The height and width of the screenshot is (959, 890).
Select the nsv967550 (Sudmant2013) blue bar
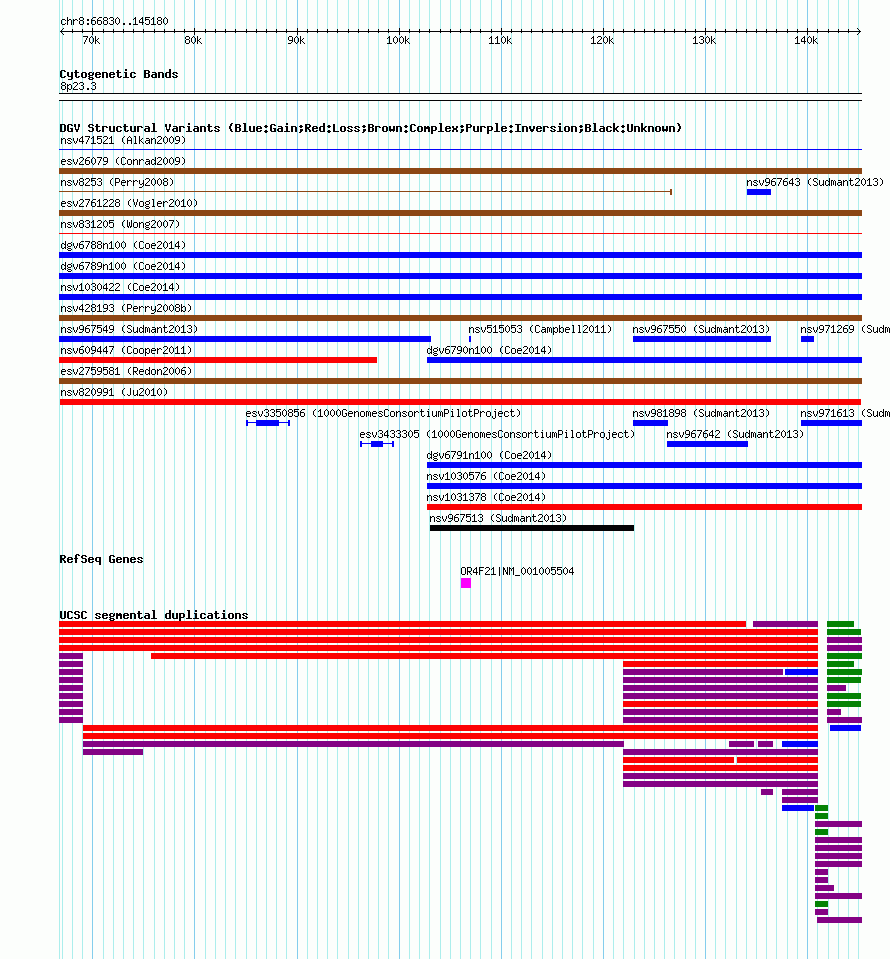pyautogui.click(x=702, y=339)
